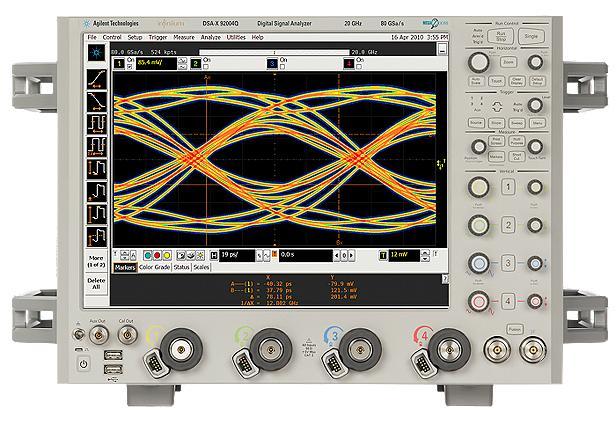
Task: Decrease channel 1 vertical scale using lower arrow button
Action: [x=182, y=67]
